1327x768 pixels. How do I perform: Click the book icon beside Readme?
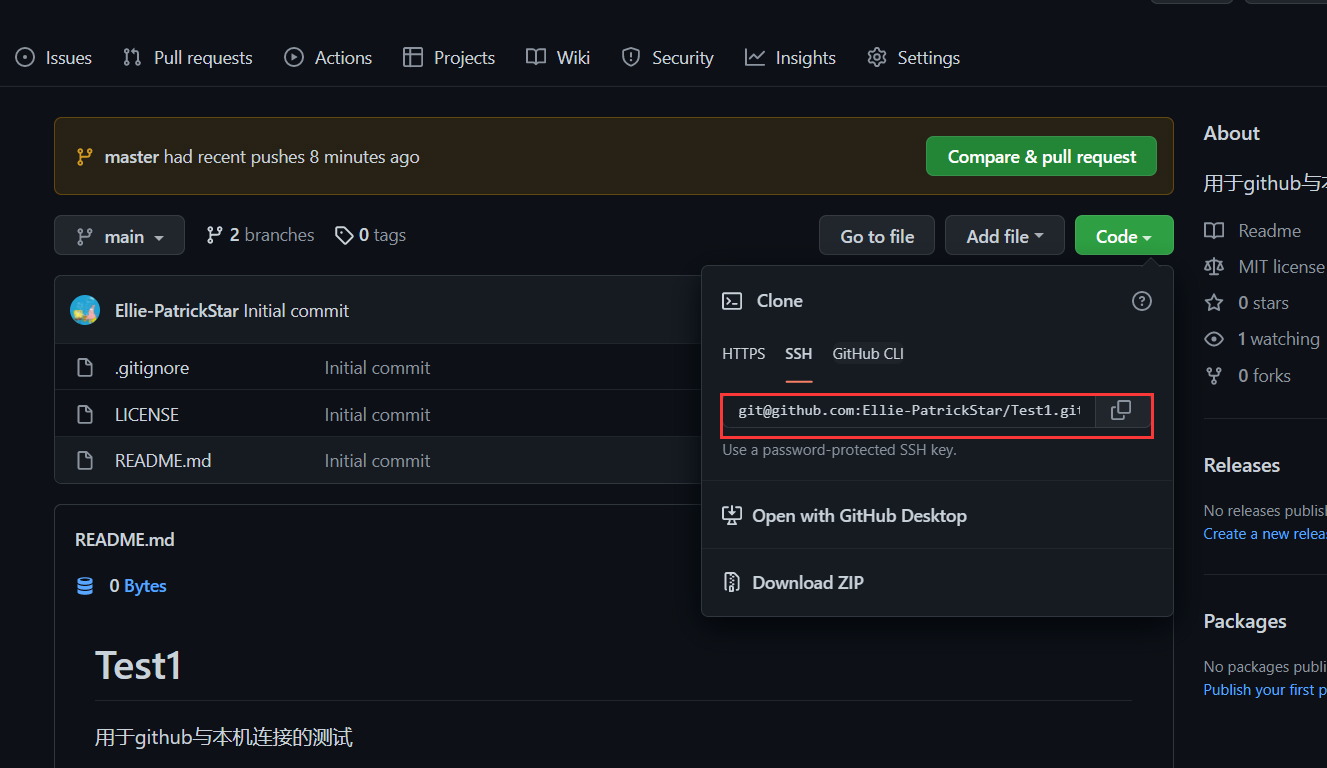[x=1214, y=231]
